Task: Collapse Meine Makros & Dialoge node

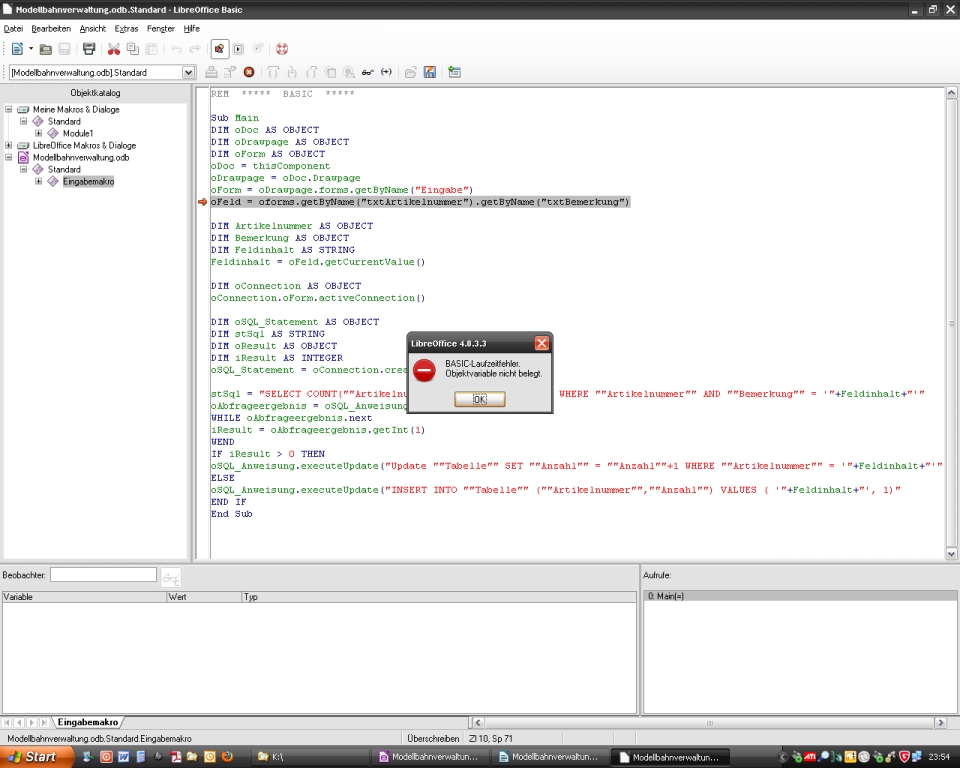Action: [9, 109]
